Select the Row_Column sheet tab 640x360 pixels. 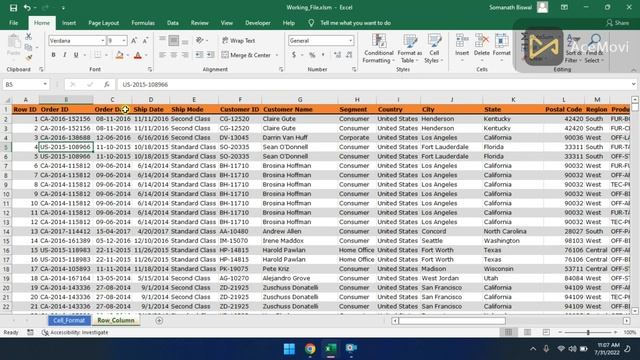tap(116, 320)
